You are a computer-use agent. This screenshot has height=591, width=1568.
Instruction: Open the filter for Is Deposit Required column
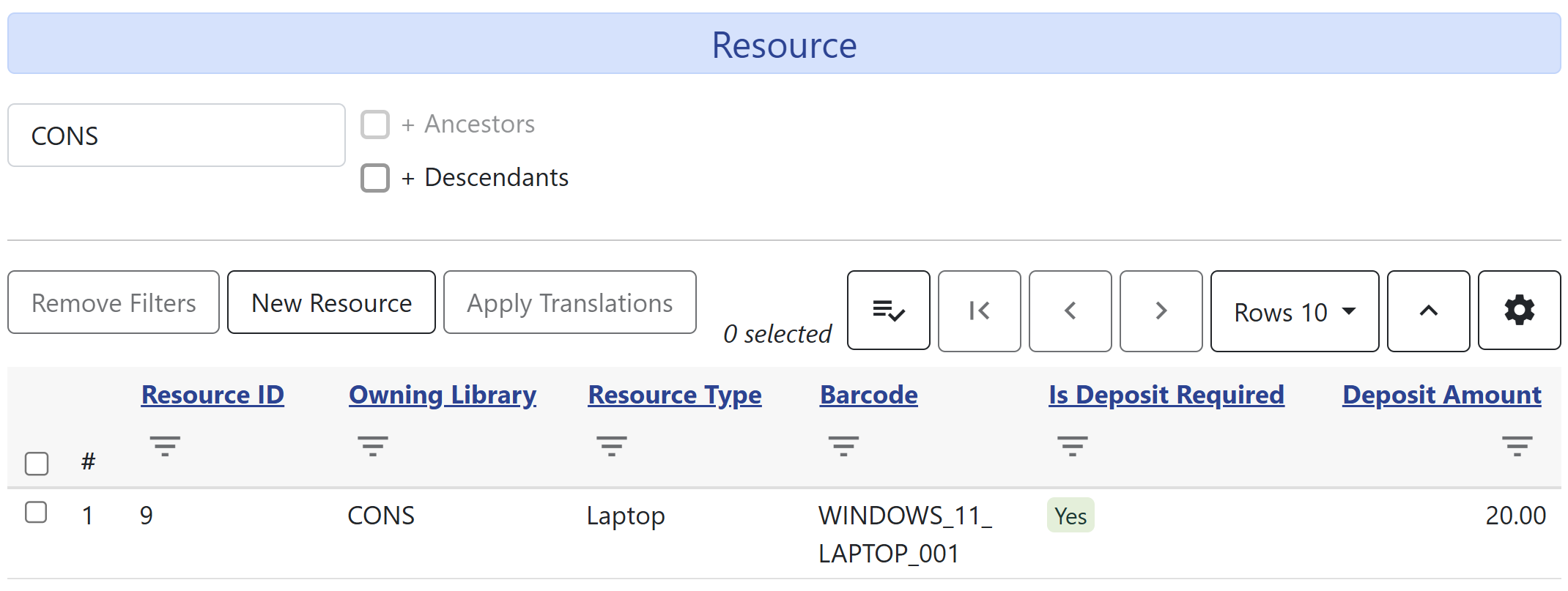coord(1073,445)
